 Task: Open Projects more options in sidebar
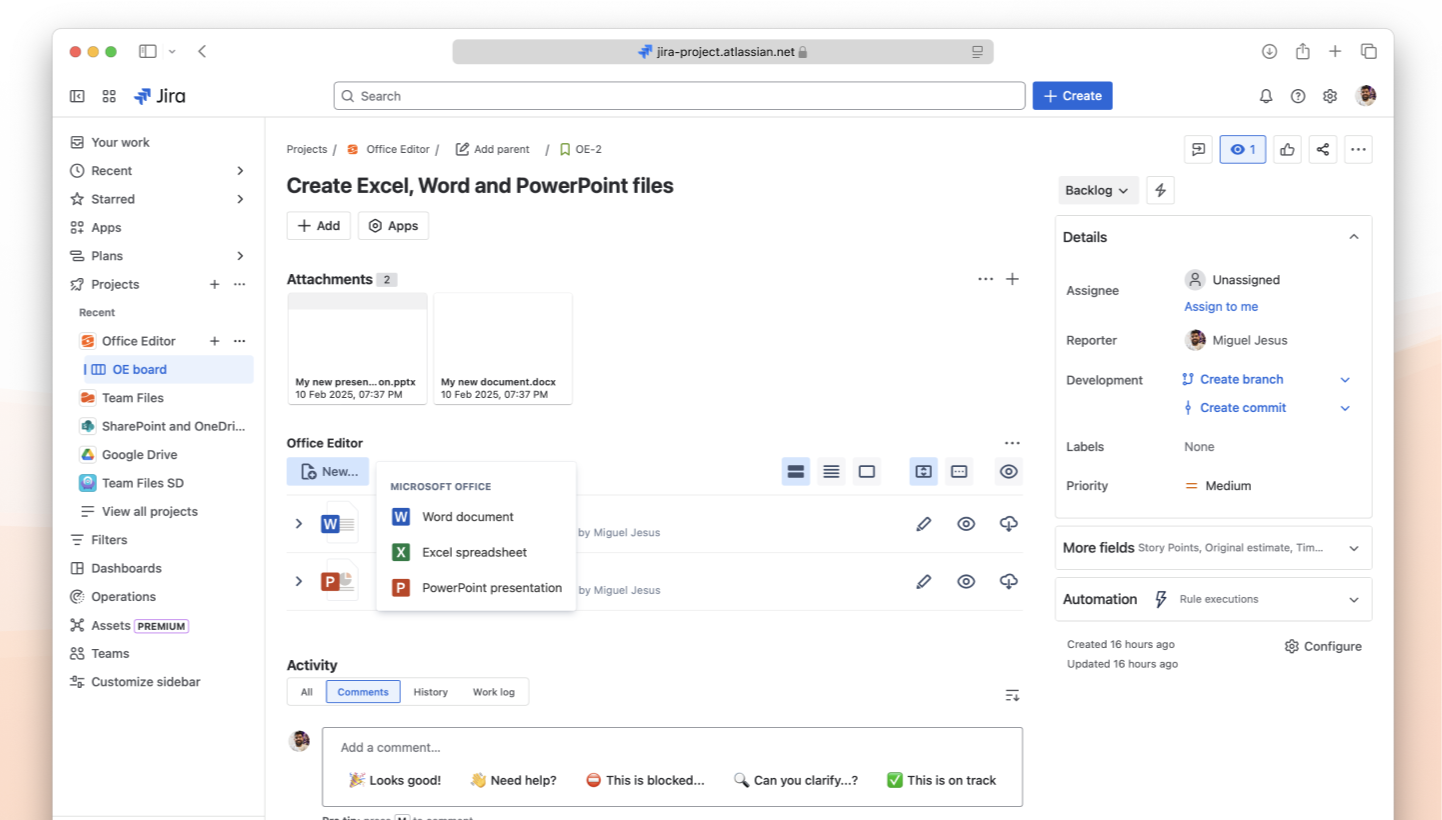(x=240, y=284)
